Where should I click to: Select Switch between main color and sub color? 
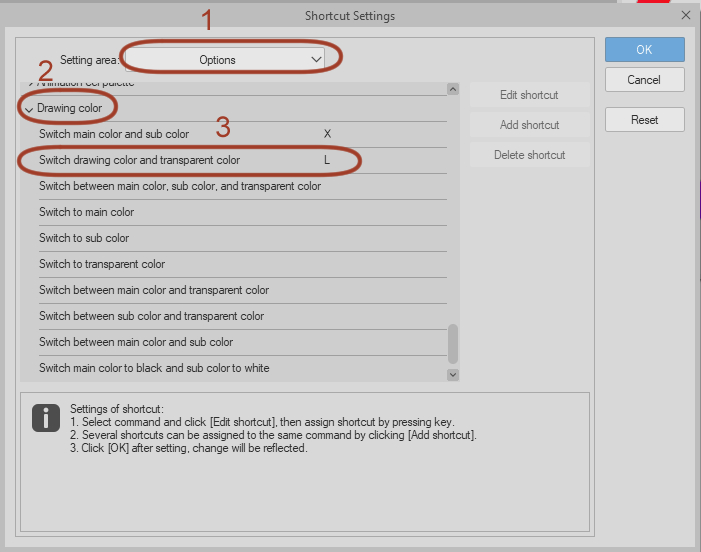pyautogui.click(x=137, y=342)
